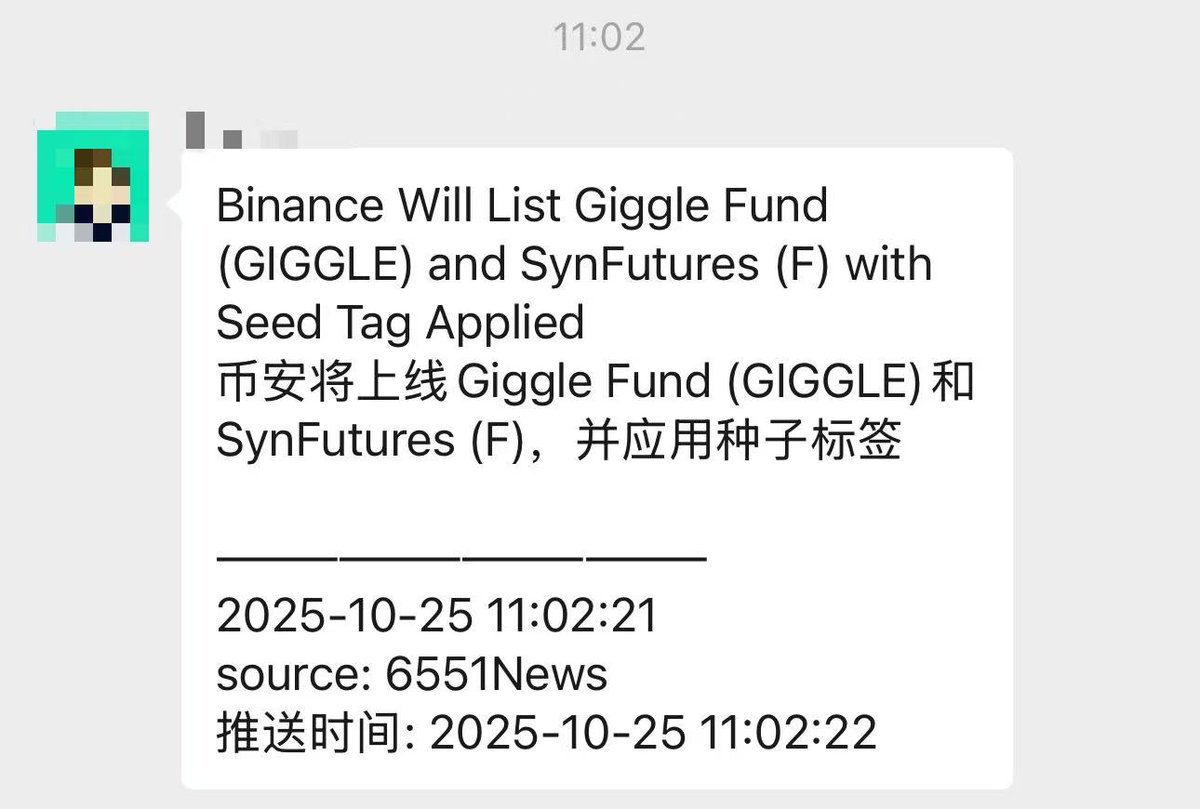
Task: Select the Chinese text "并应用种子标签"
Action: pos(739,441)
